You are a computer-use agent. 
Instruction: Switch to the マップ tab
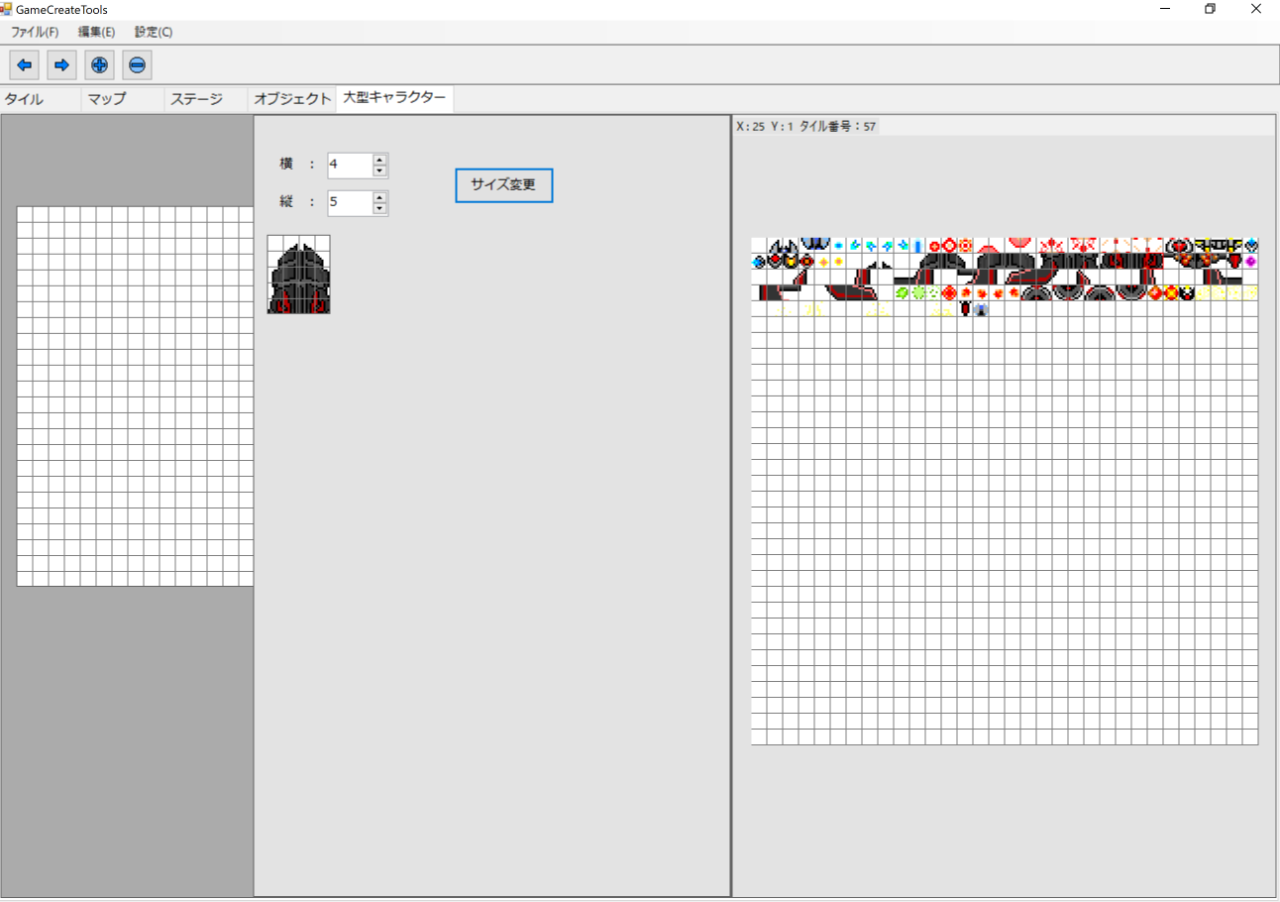pyautogui.click(x=107, y=99)
